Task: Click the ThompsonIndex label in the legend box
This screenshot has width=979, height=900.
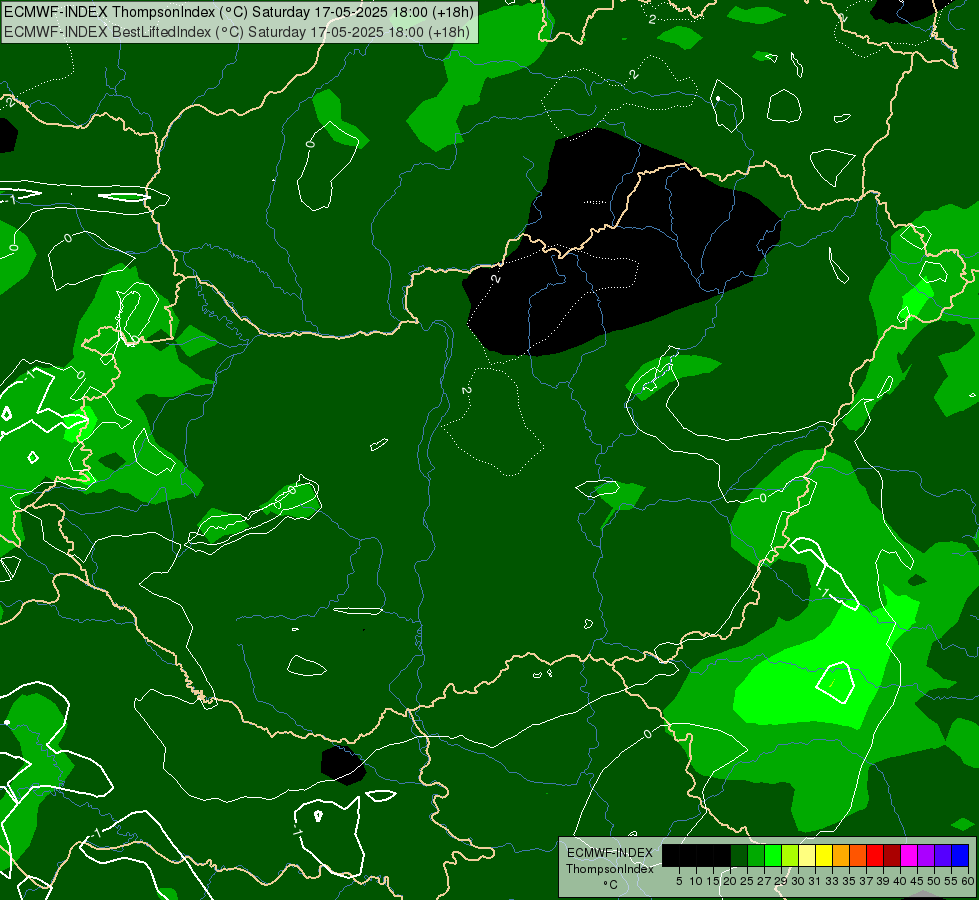Action: [x=610, y=869]
